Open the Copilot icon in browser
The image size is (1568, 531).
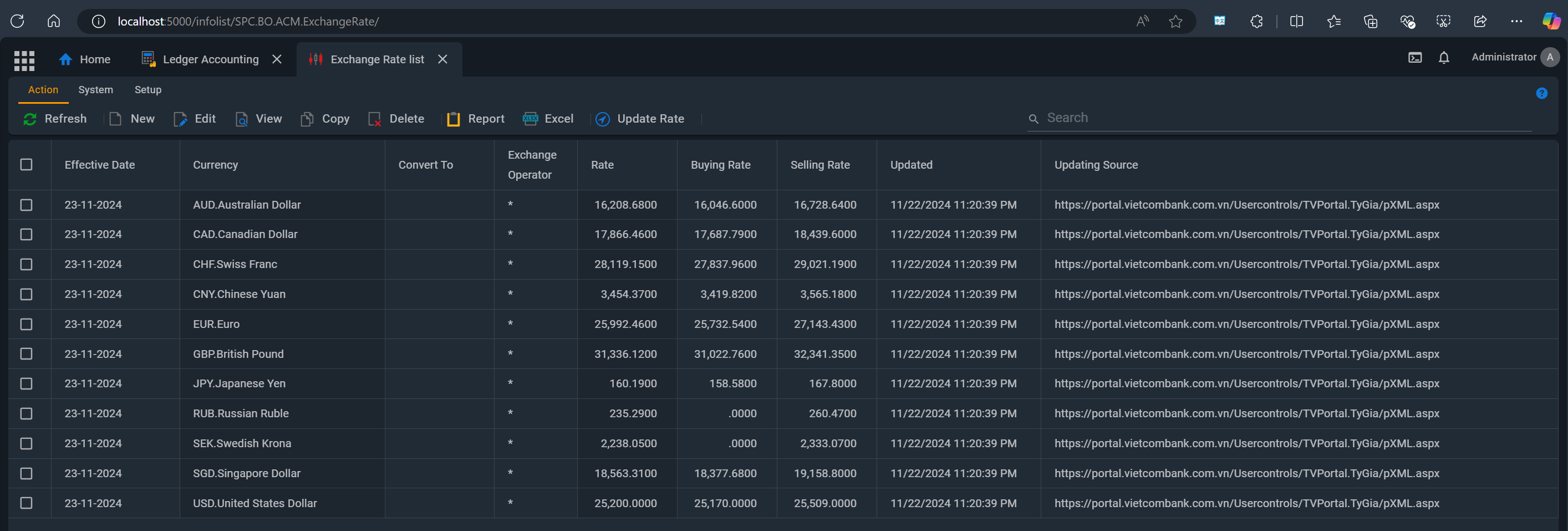click(x=1551, y=21)
